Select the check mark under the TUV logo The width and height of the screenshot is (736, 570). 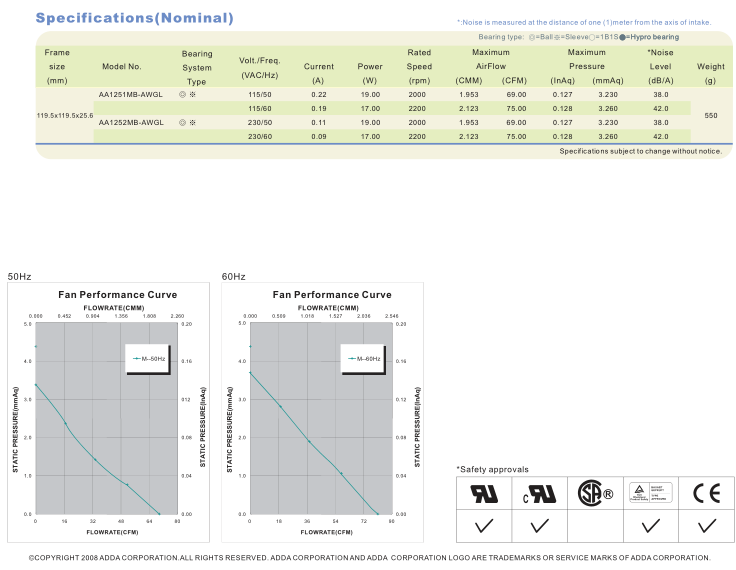[x=651, y=526]
